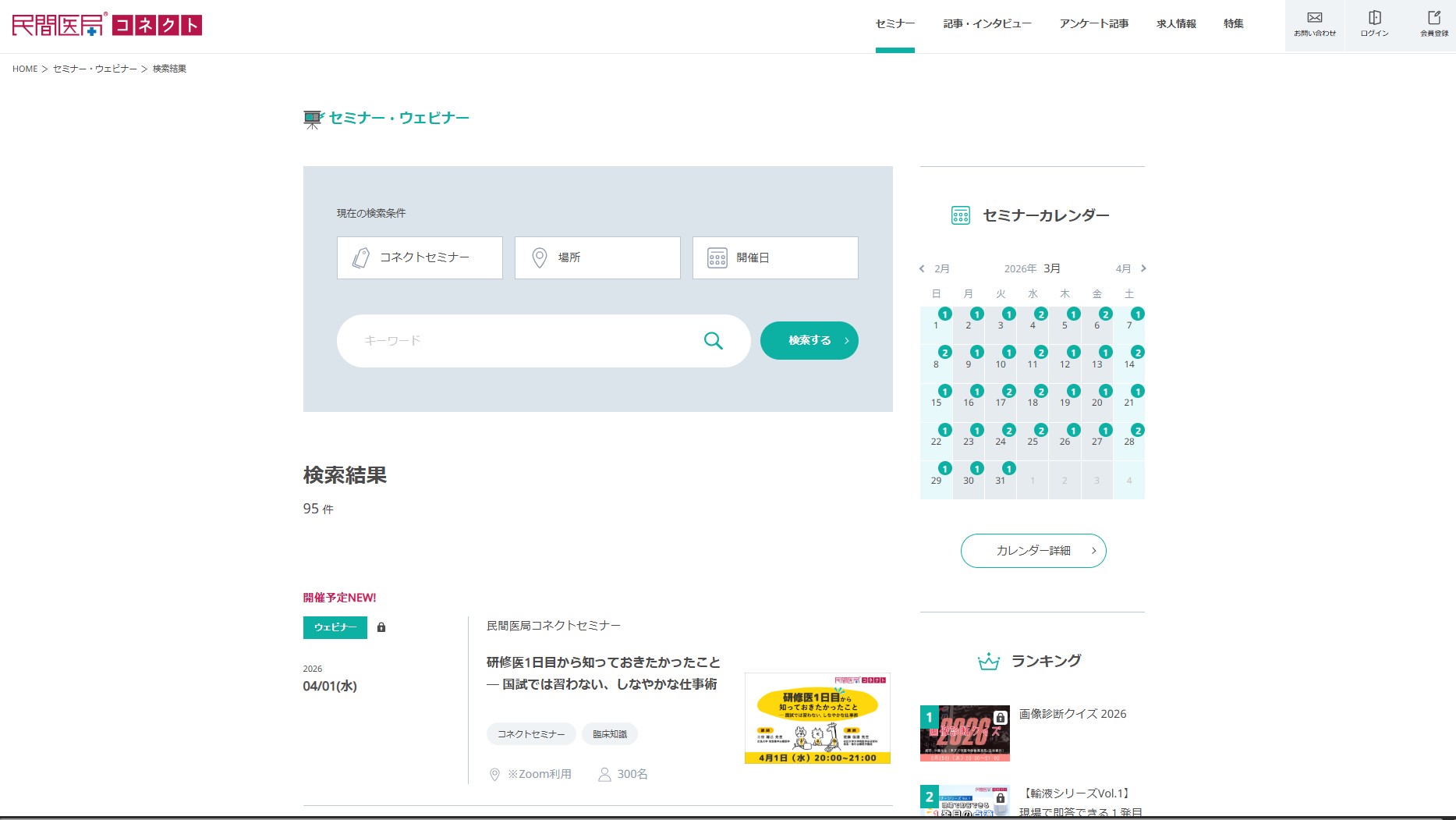Open the セミナー navigation tab
This screenshot has width=1456, height=820.
tap(895, 24)
